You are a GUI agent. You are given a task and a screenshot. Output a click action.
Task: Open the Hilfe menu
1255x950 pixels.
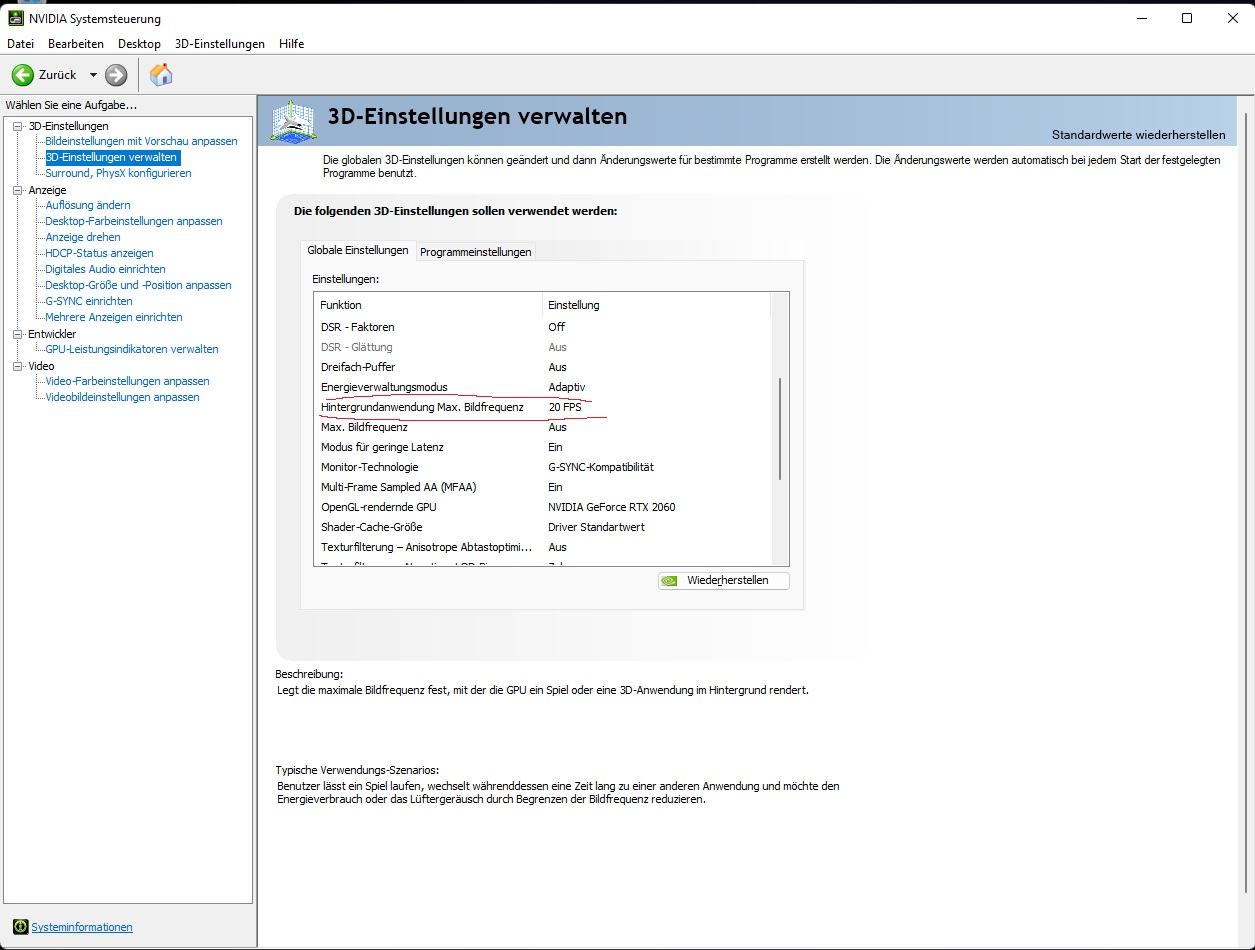tap(292, 44)
